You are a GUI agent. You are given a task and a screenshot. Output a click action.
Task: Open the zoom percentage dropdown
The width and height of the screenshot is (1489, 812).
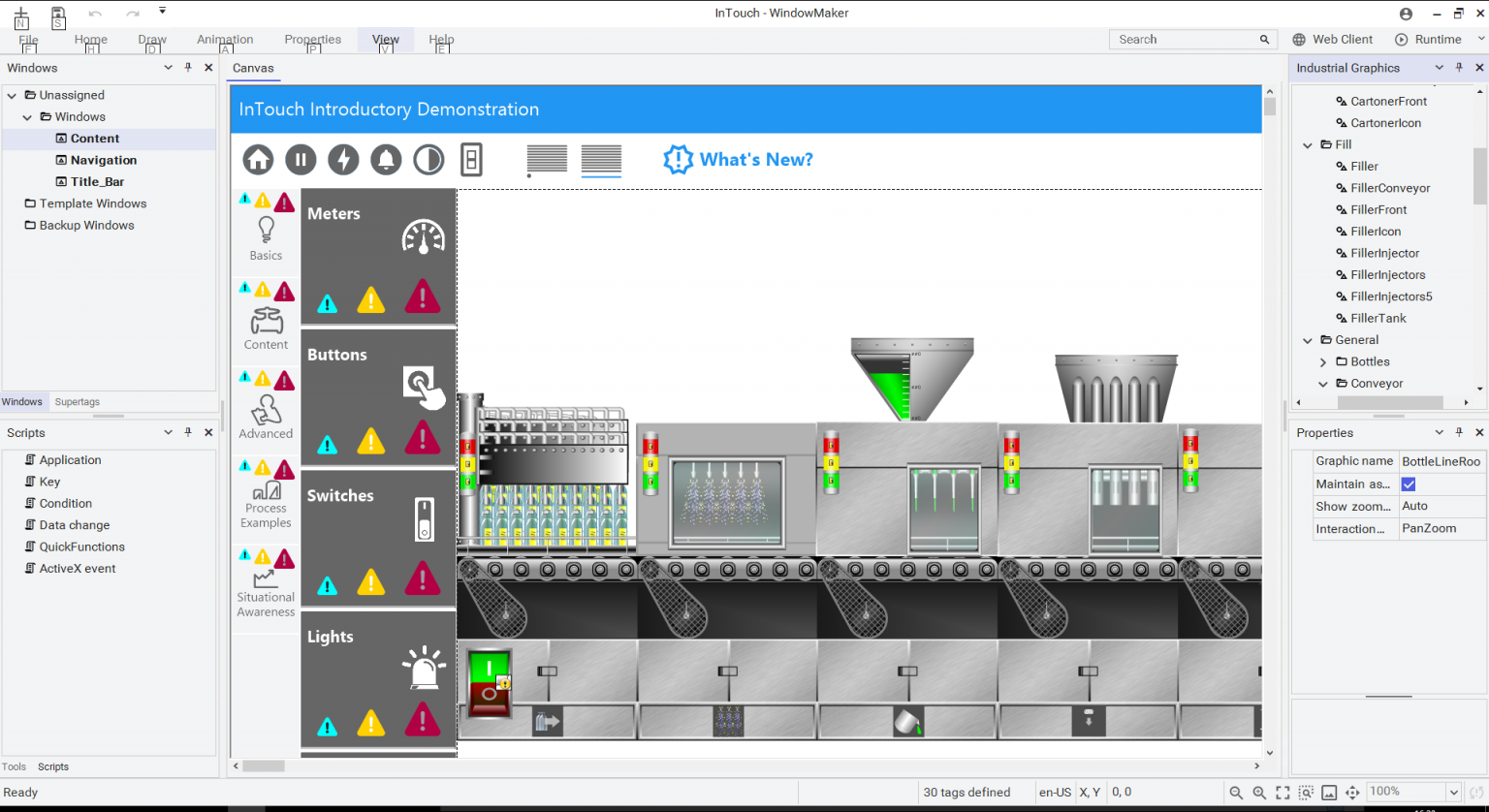pyautogui.click(x=1453, y=793)
